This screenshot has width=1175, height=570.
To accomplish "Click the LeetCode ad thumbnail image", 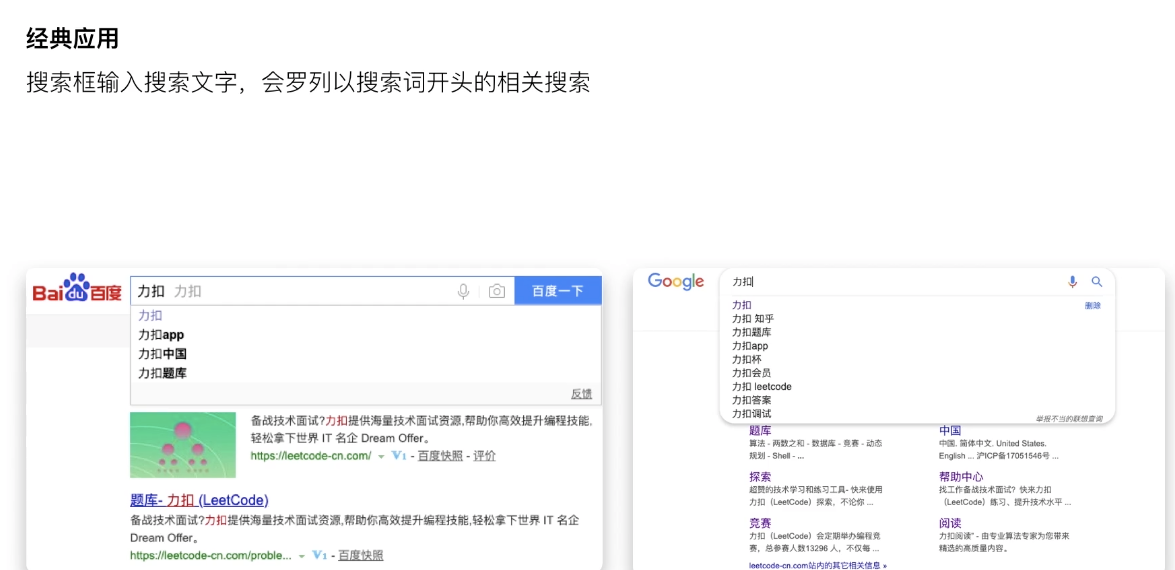I will (x=183, y=445).
